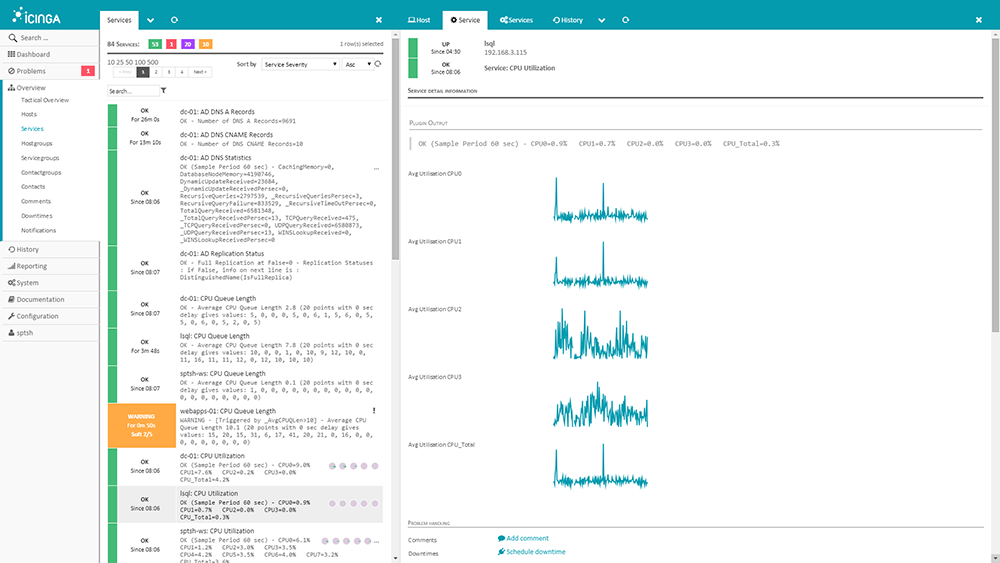Open Contacts in the sidebar
This screenshot has width=1000, height=563.
click(x=33, y=187)
